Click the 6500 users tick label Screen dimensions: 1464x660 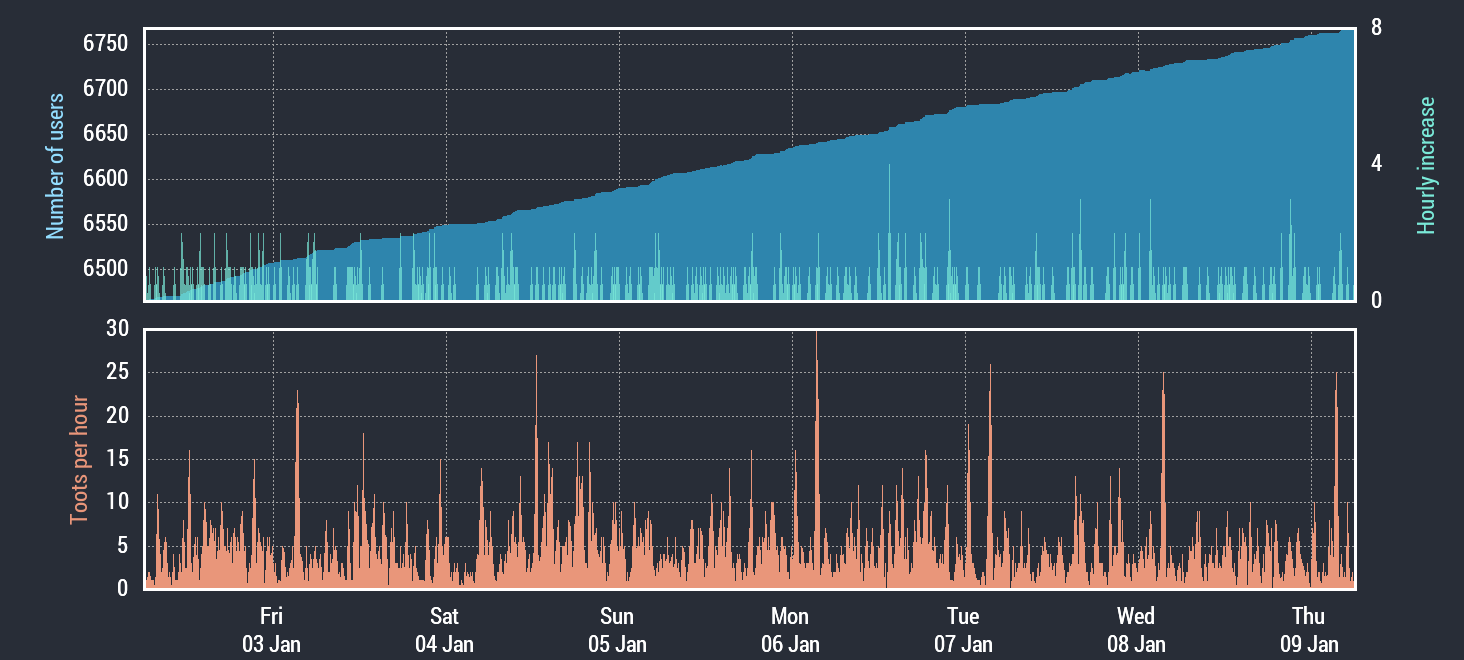[105, 269]
